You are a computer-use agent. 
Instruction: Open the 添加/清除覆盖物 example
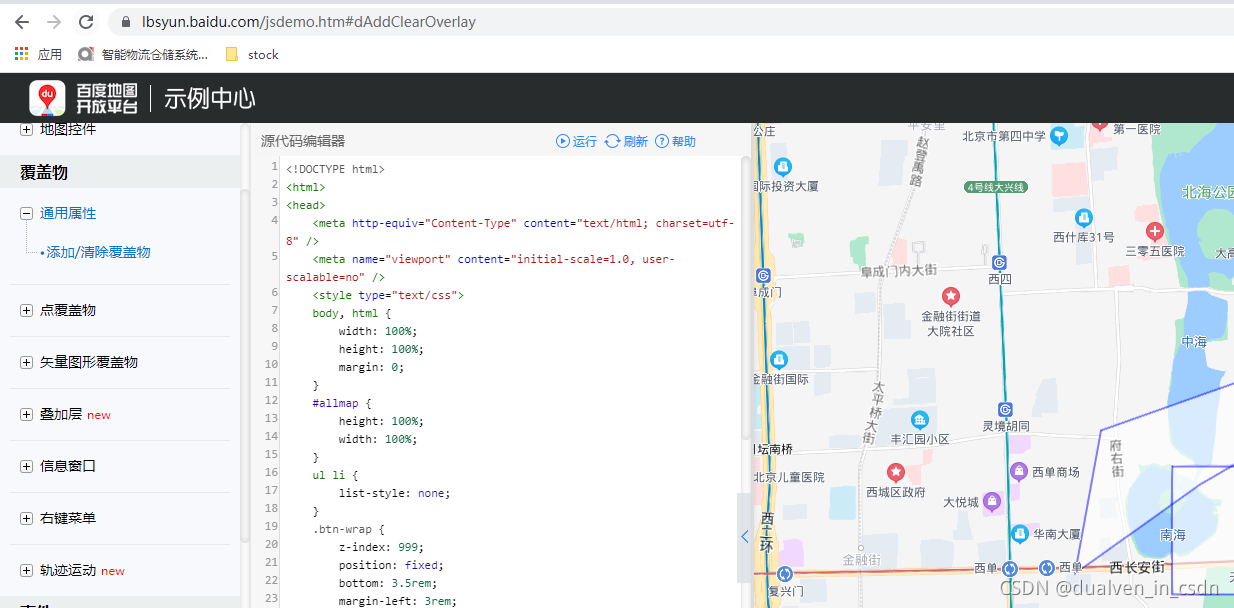[x=98, y=252]
